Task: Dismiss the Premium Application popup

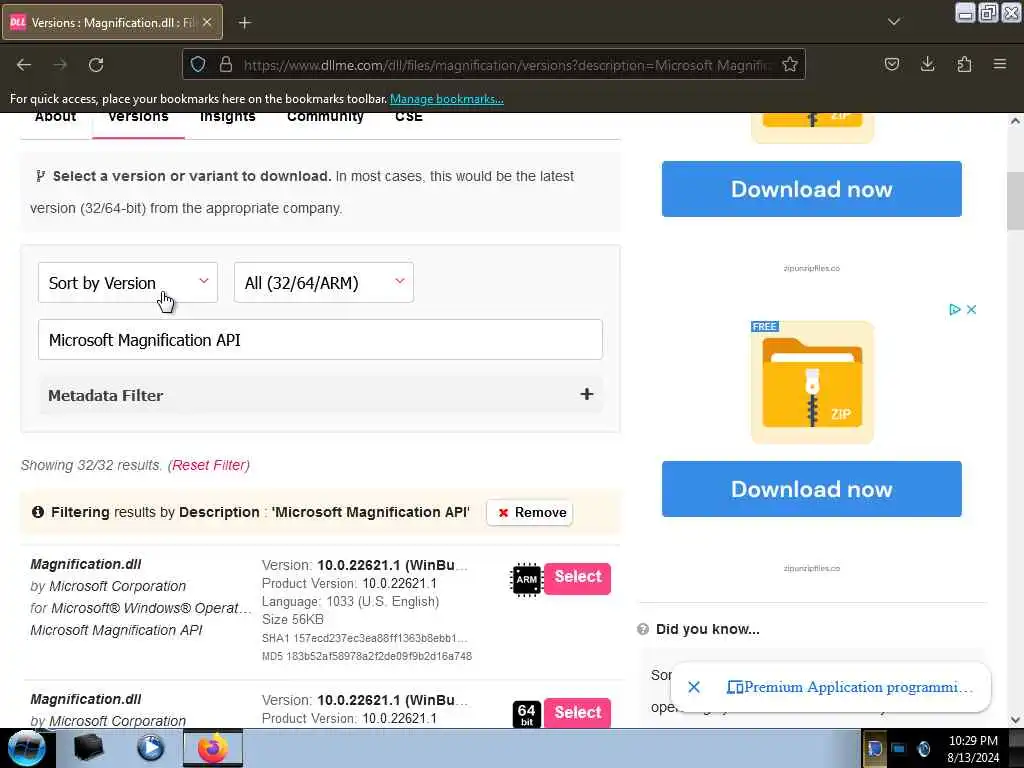Action: [x=694, y=687]
